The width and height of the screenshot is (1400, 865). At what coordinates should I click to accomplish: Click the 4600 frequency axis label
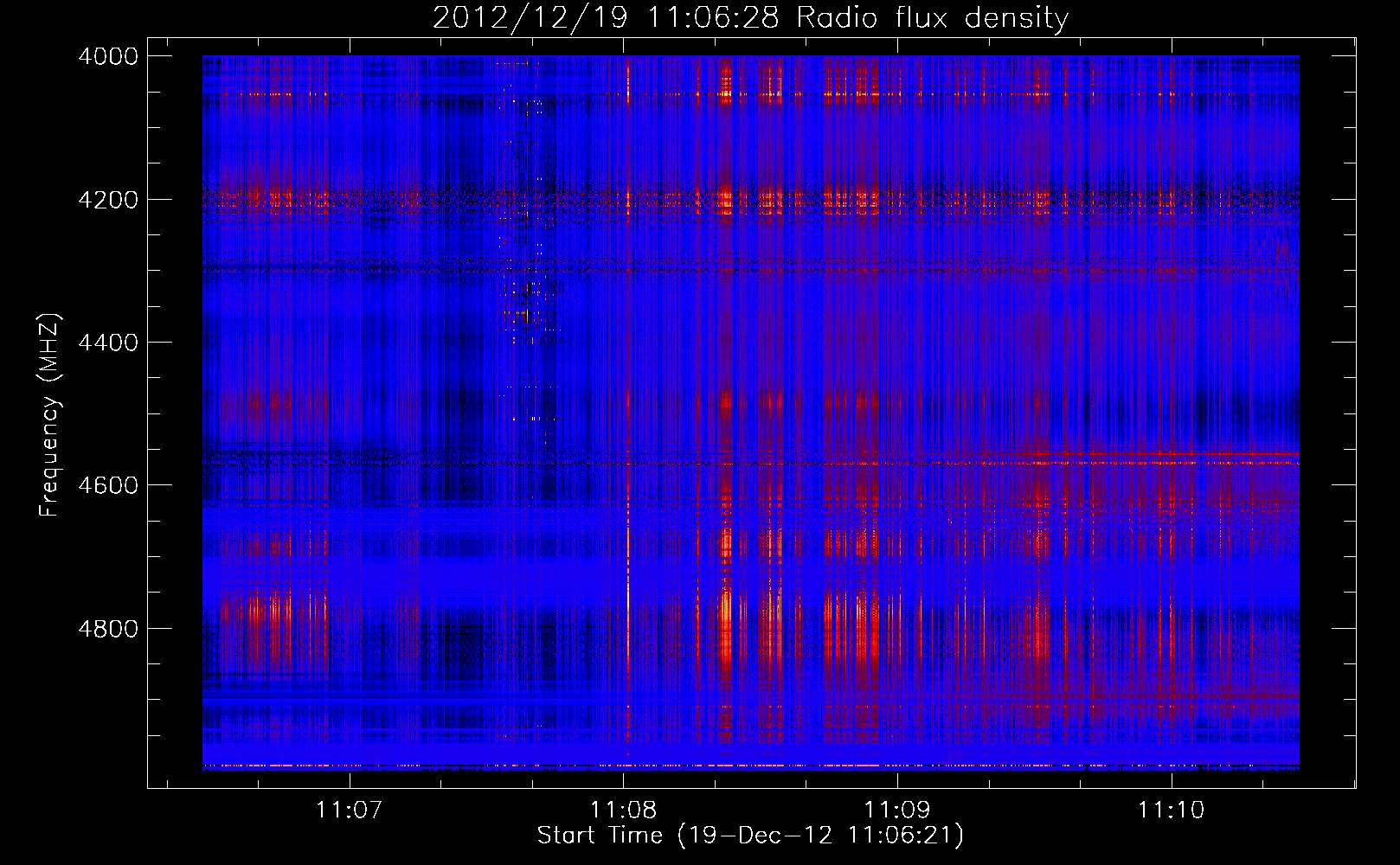108,485
